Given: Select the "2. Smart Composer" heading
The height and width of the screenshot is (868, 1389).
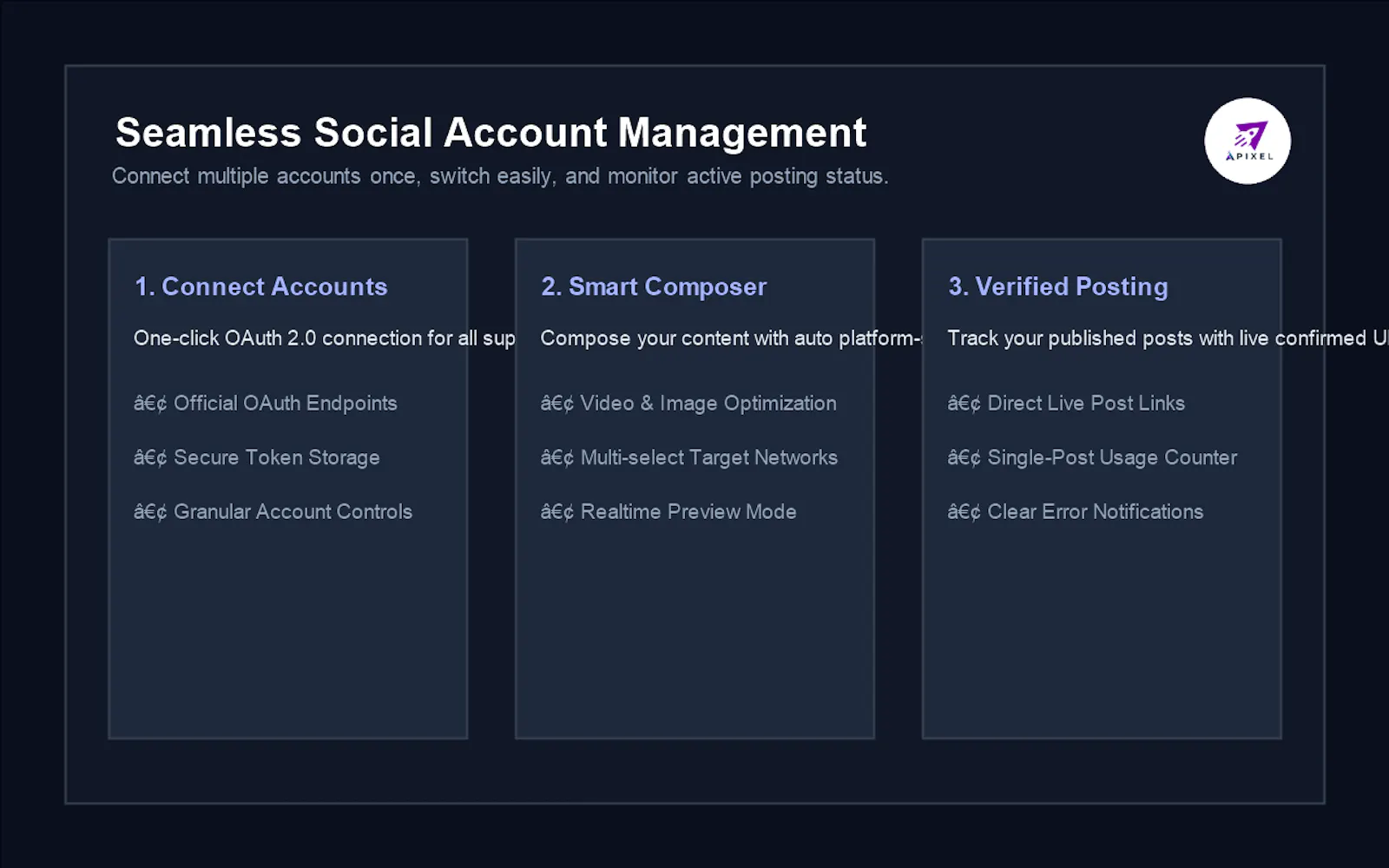Looking at the screenshot, I should 654,286.
